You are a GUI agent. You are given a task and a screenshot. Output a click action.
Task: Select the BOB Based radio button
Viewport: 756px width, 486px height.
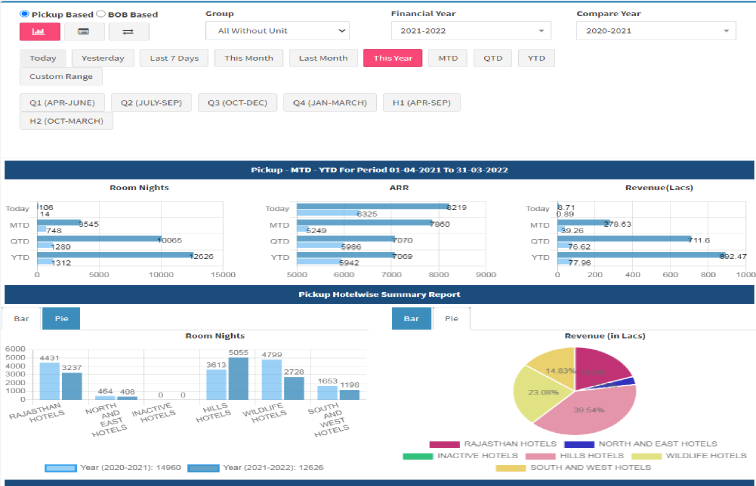point(101,14)
